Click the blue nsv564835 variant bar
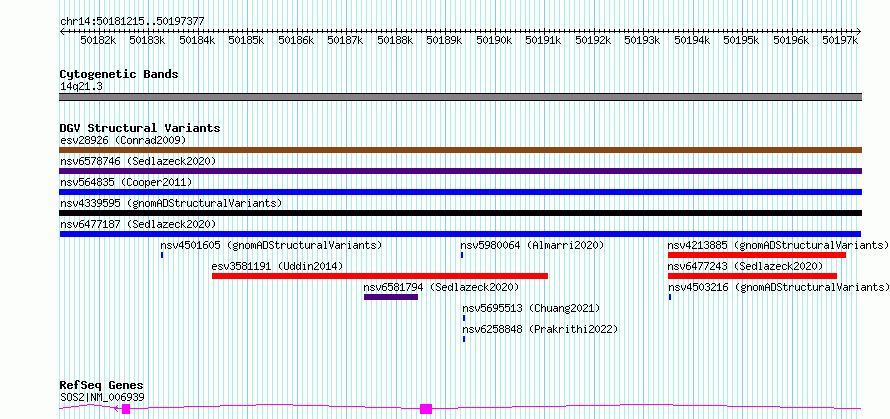 (460, 192)
